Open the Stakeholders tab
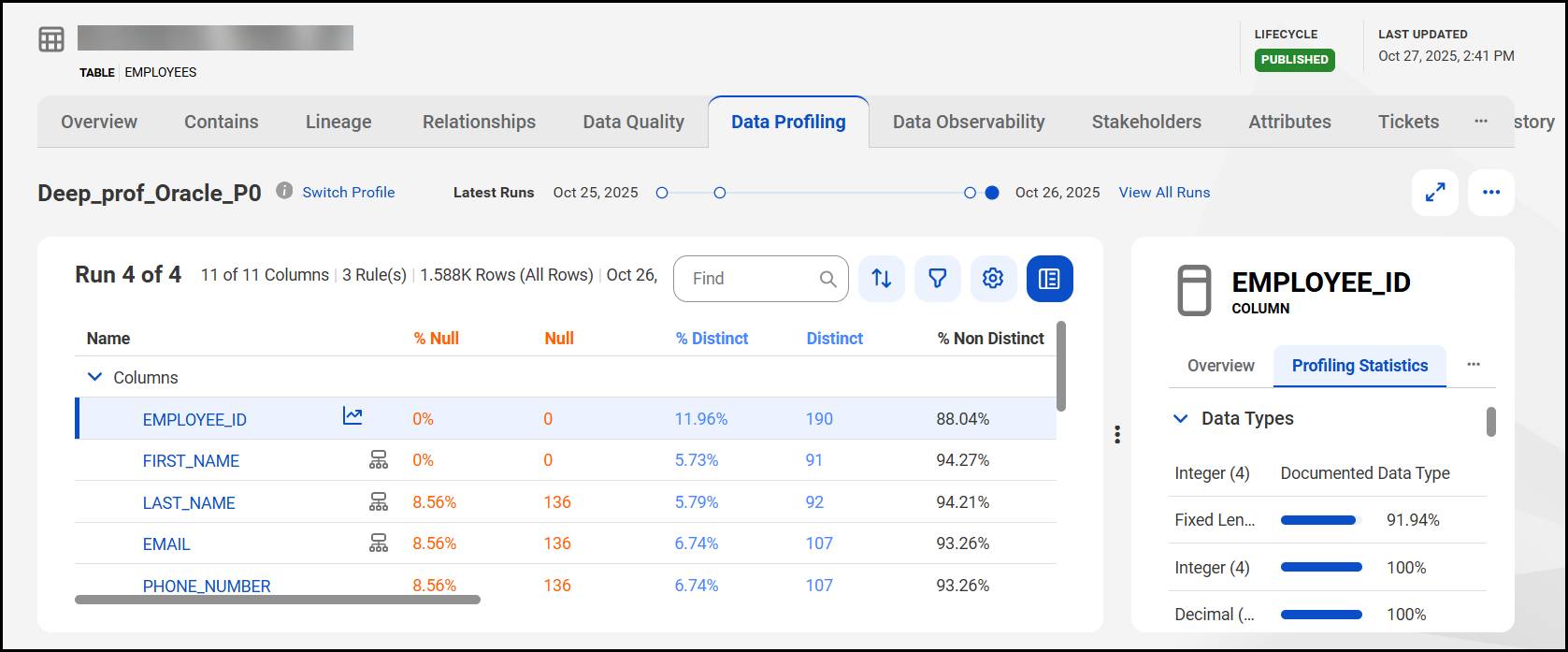This screenshot has width=1568, height=652. pos(1146,122)
